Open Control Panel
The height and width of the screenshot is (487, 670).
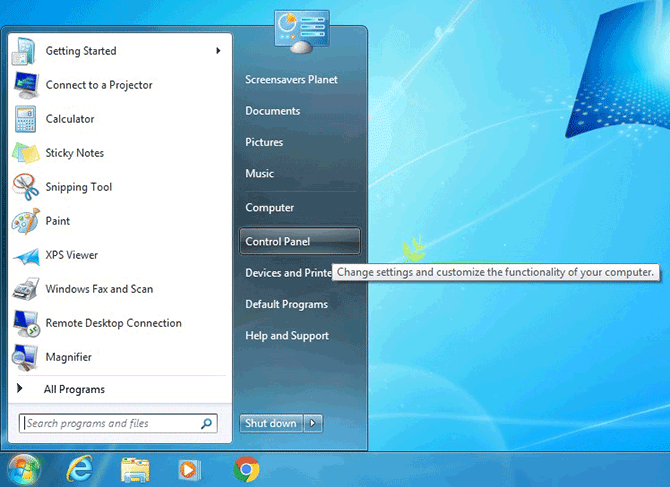pos(300,241)
